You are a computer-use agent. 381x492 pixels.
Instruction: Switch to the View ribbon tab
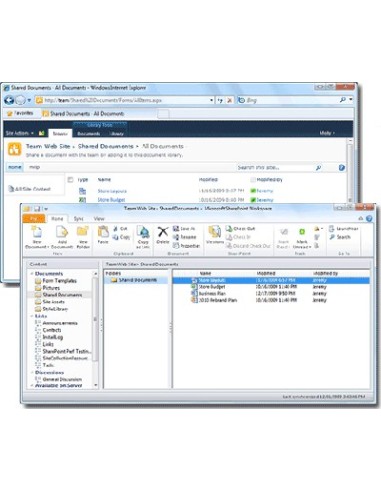pyautogui.click(x=99, y=219)
